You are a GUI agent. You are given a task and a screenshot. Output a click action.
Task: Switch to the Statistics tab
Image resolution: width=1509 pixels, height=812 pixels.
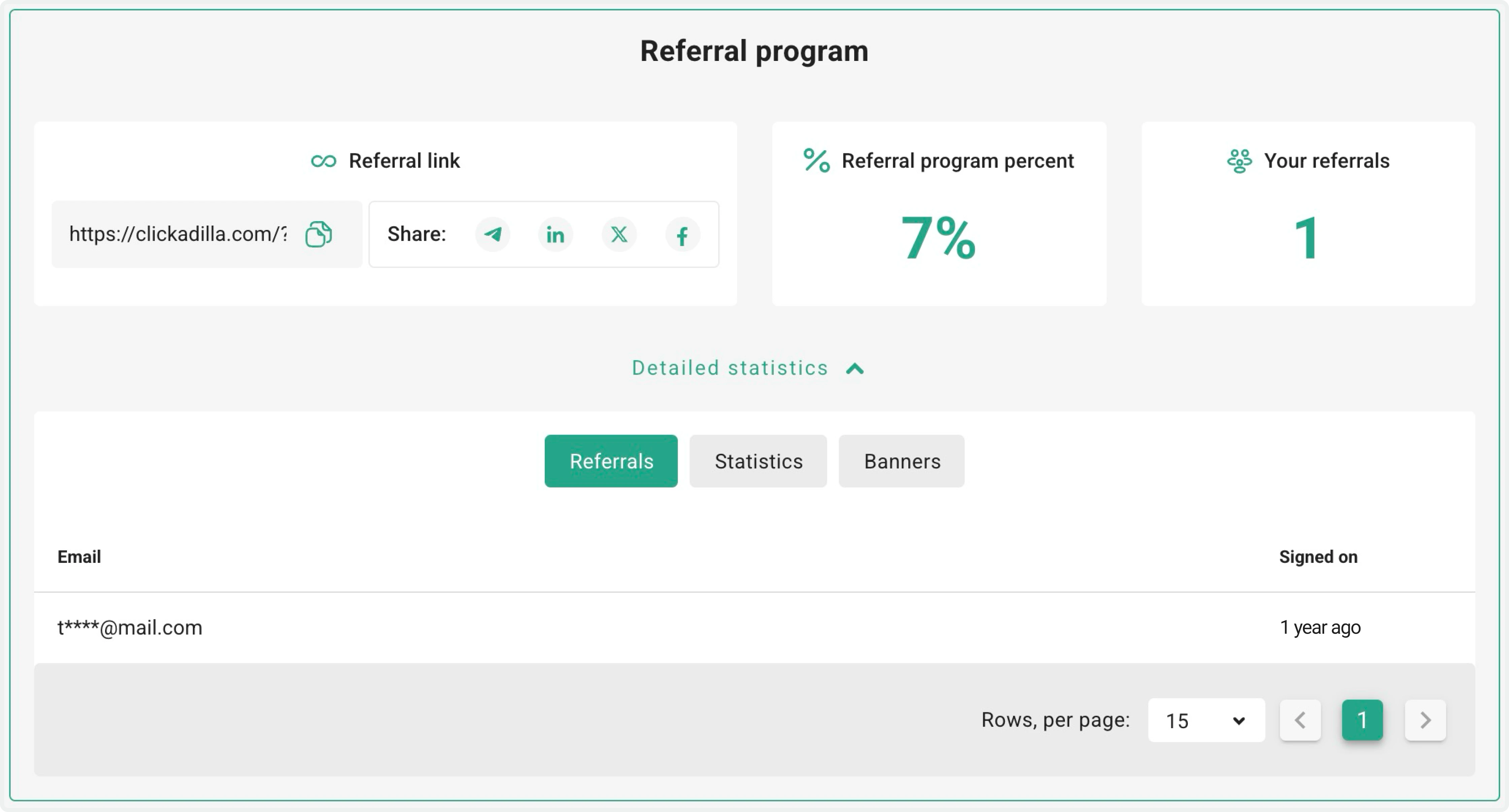758,461
